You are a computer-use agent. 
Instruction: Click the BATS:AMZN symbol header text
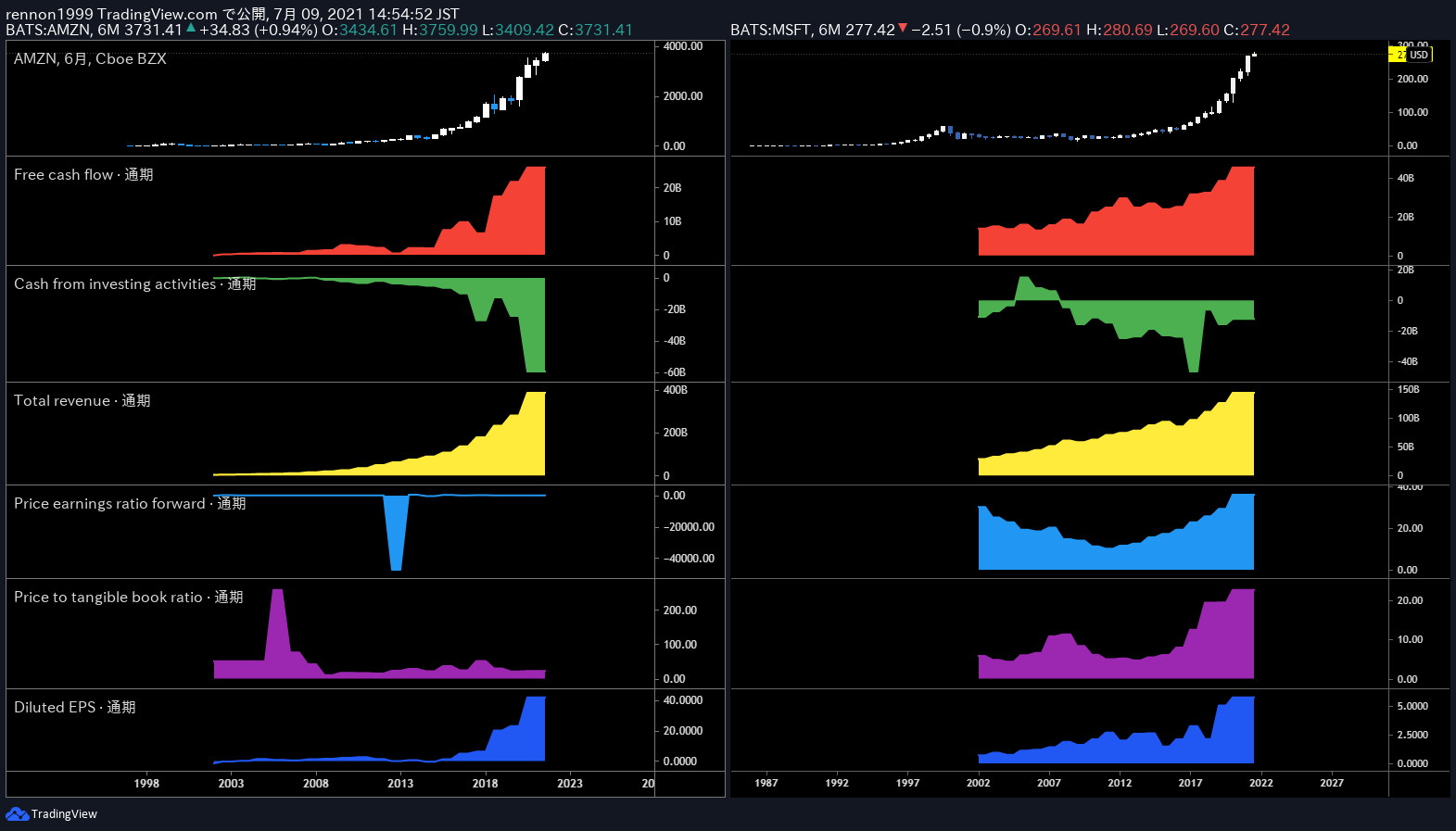tap(48, 30)
